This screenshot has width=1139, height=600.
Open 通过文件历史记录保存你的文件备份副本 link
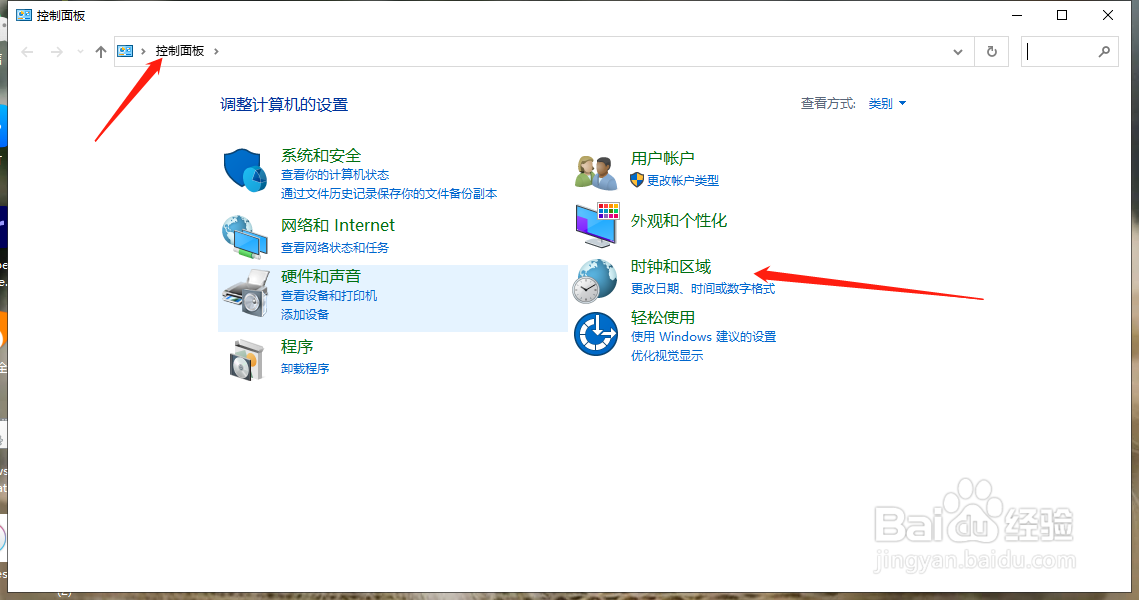click(x=389, y=194)
